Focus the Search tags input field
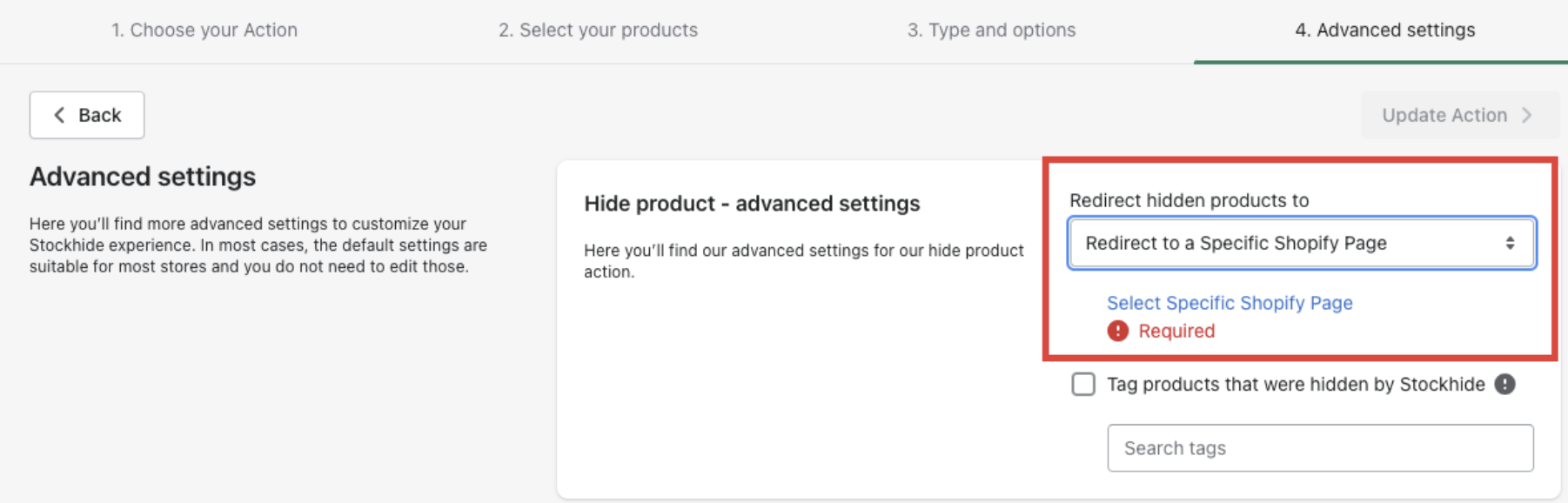 coord(1319,448)
